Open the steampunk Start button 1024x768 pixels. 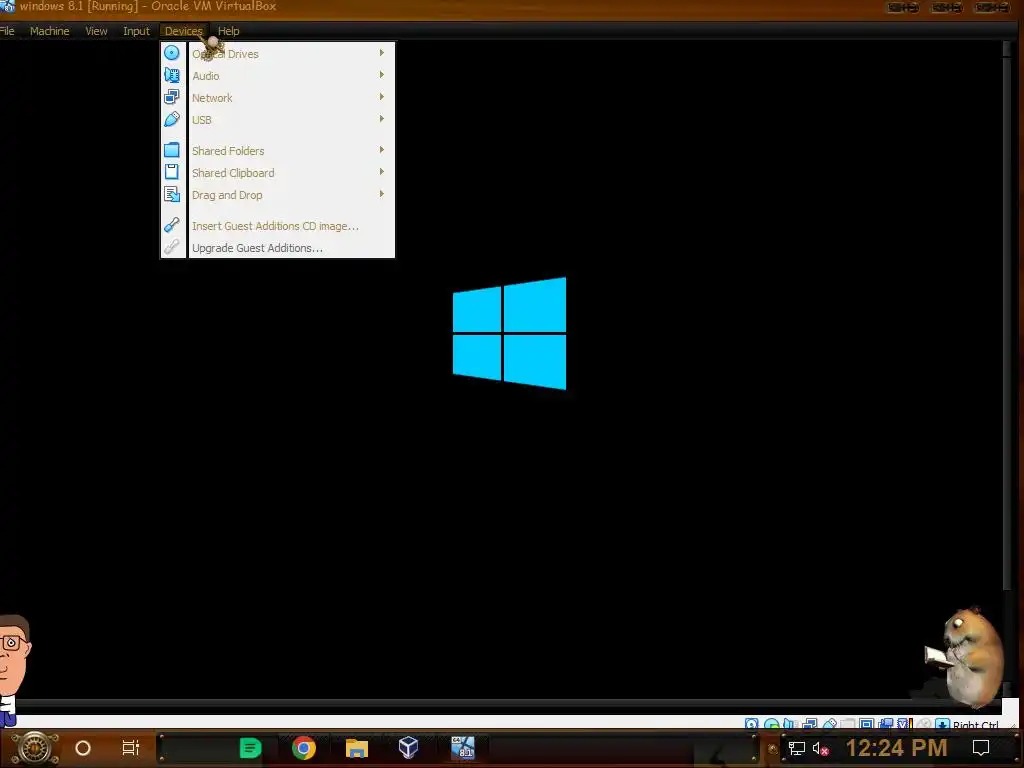click(35, 748)
